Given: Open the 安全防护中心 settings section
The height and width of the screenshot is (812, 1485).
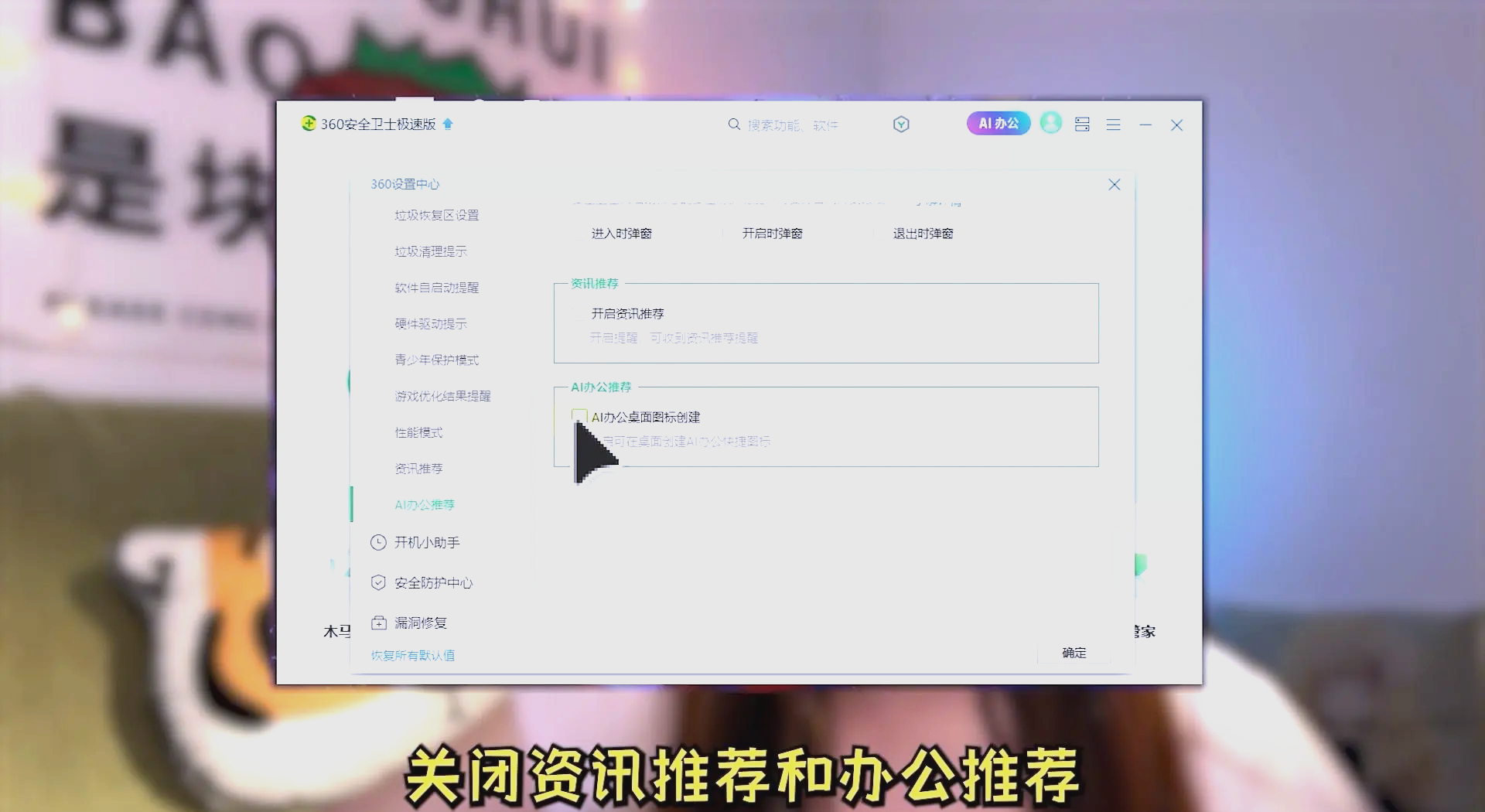Looking at the screenshot, I should click(433, 583).
